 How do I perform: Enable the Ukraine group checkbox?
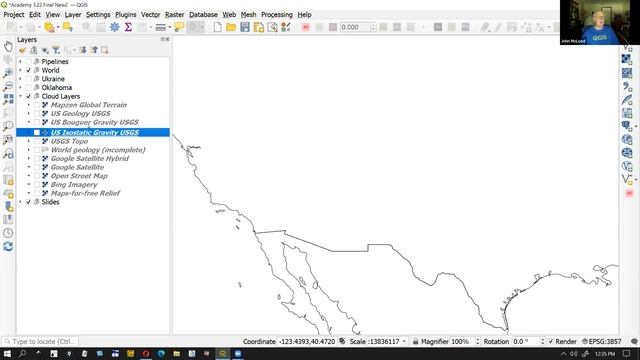pyautogui.click(x=29, y=79)
